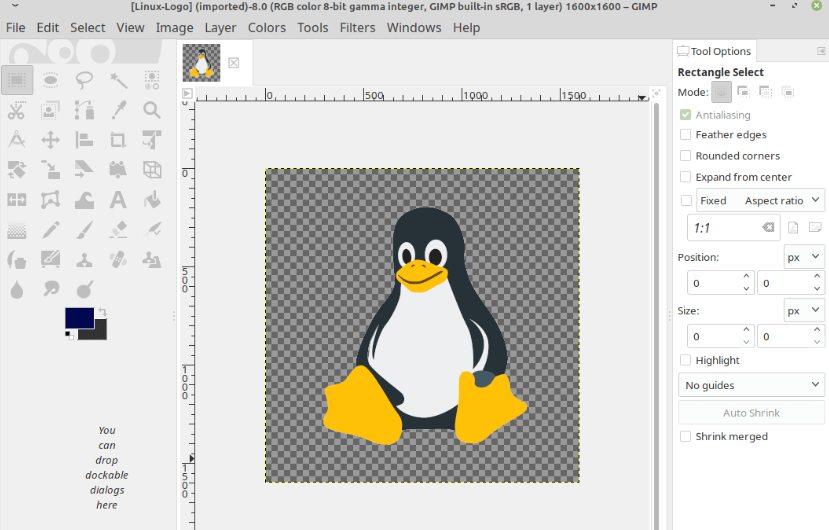Screen dimensions: 829x530
Task: Select the Rotate tool
Action: point(17,170)
